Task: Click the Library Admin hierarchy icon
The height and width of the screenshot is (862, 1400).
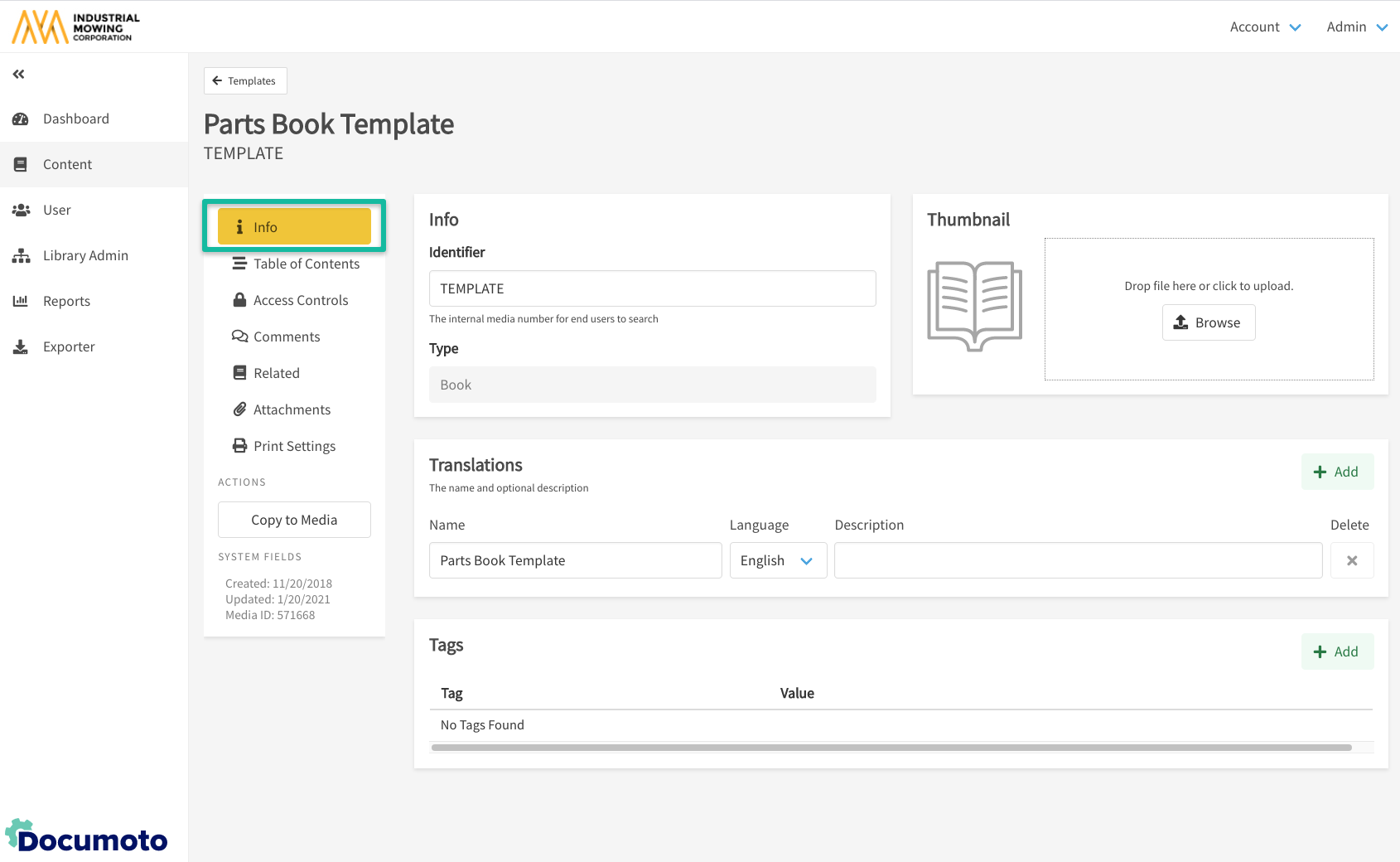Action: pos(21,256)
